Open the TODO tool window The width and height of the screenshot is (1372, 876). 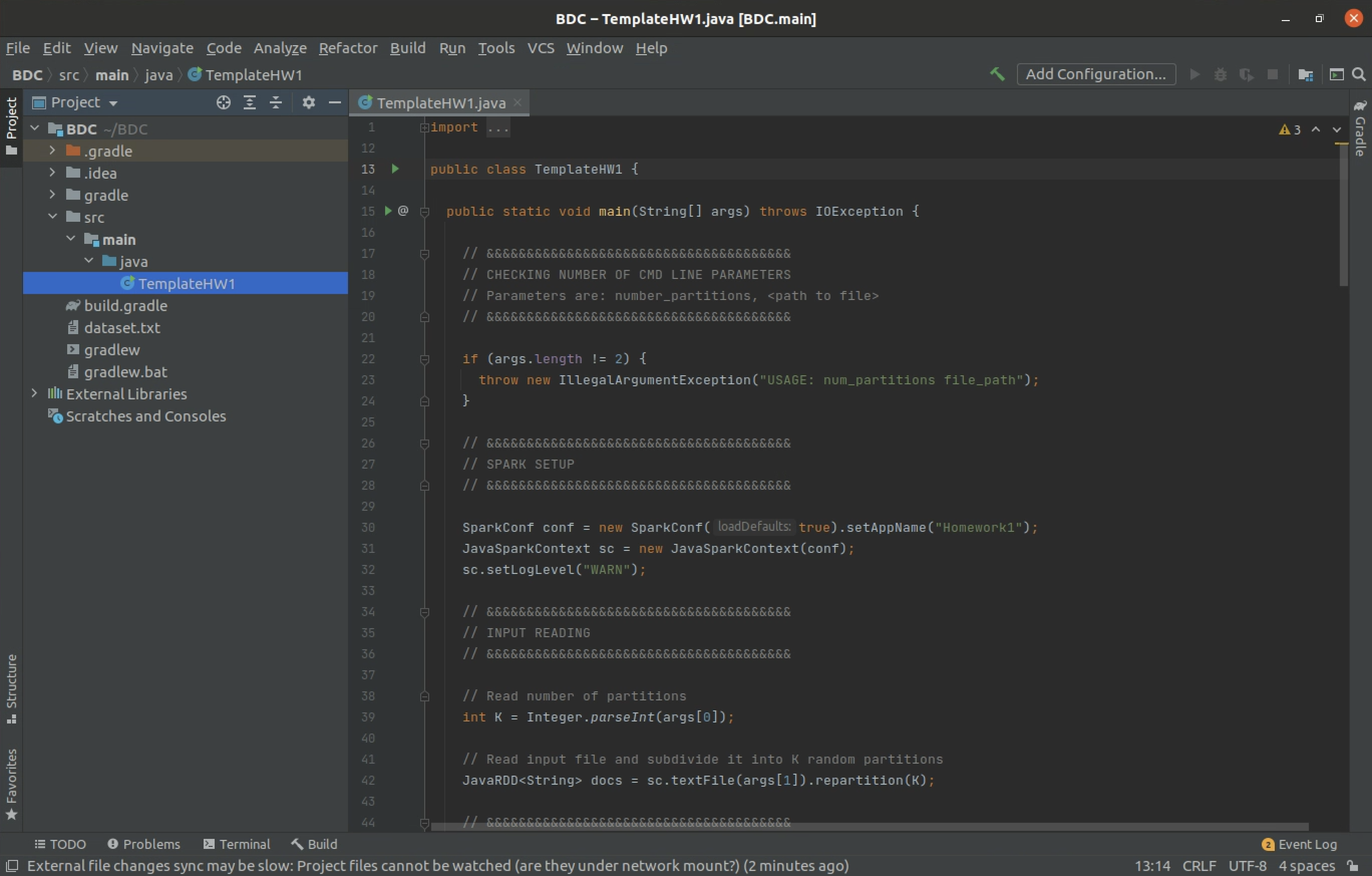click(60, 844)
